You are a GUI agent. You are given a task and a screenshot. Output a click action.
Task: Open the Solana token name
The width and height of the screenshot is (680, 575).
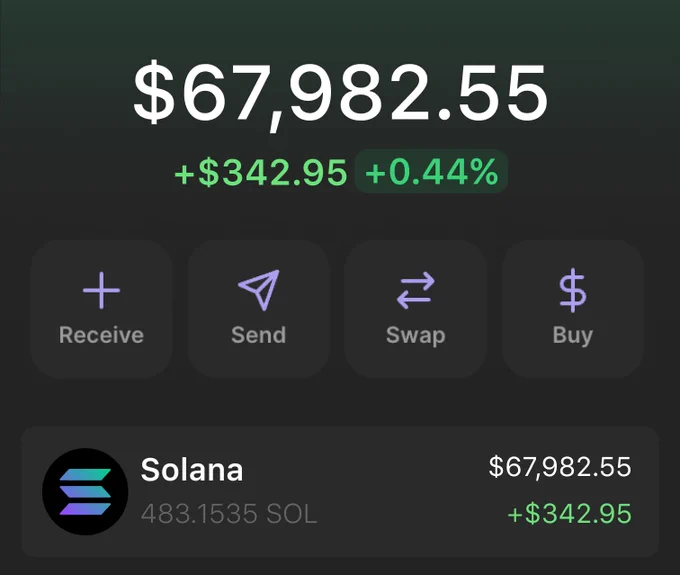(192, 470)
